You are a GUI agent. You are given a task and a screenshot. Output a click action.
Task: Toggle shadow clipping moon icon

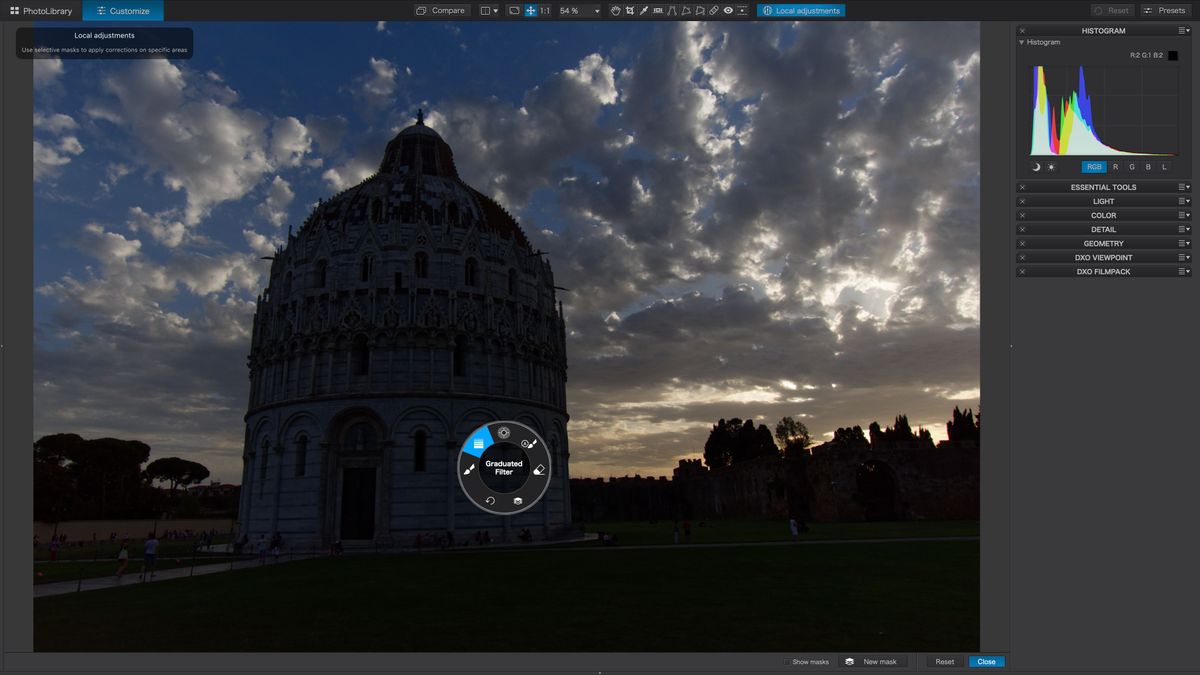[x=1036, y=167]
